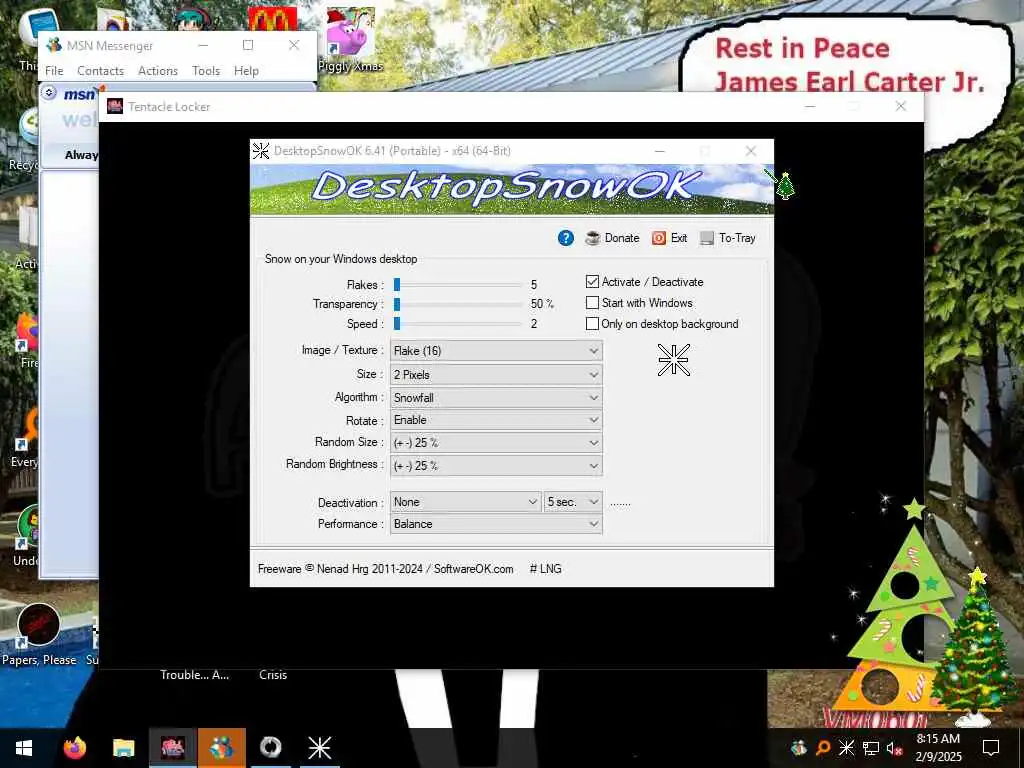
Task: Open the Algorithm dropdown showing Snowfall
Action: tap(496, 398)
